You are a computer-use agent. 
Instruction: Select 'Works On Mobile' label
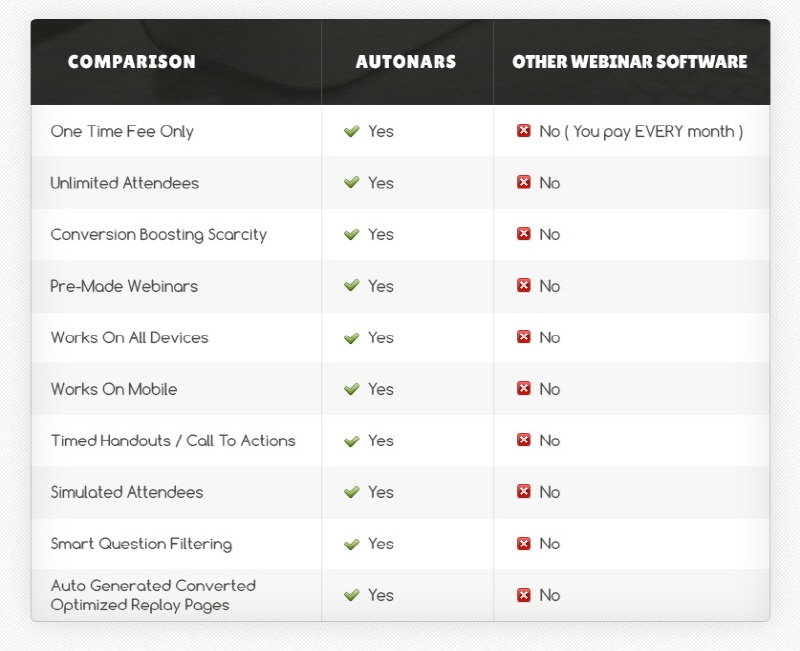click(114, 389)
